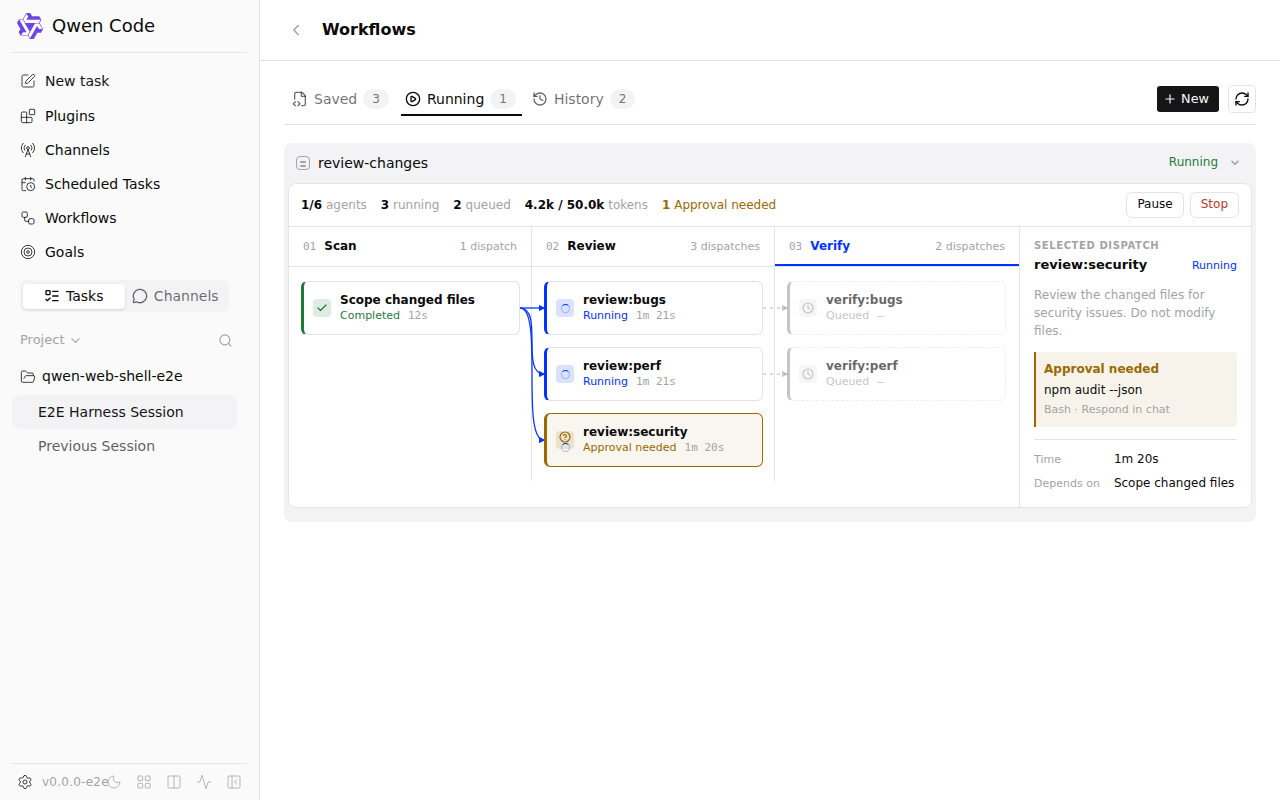
Task: Click the Scheduled Tasks calendar icon
Action: tap(28, 184)
